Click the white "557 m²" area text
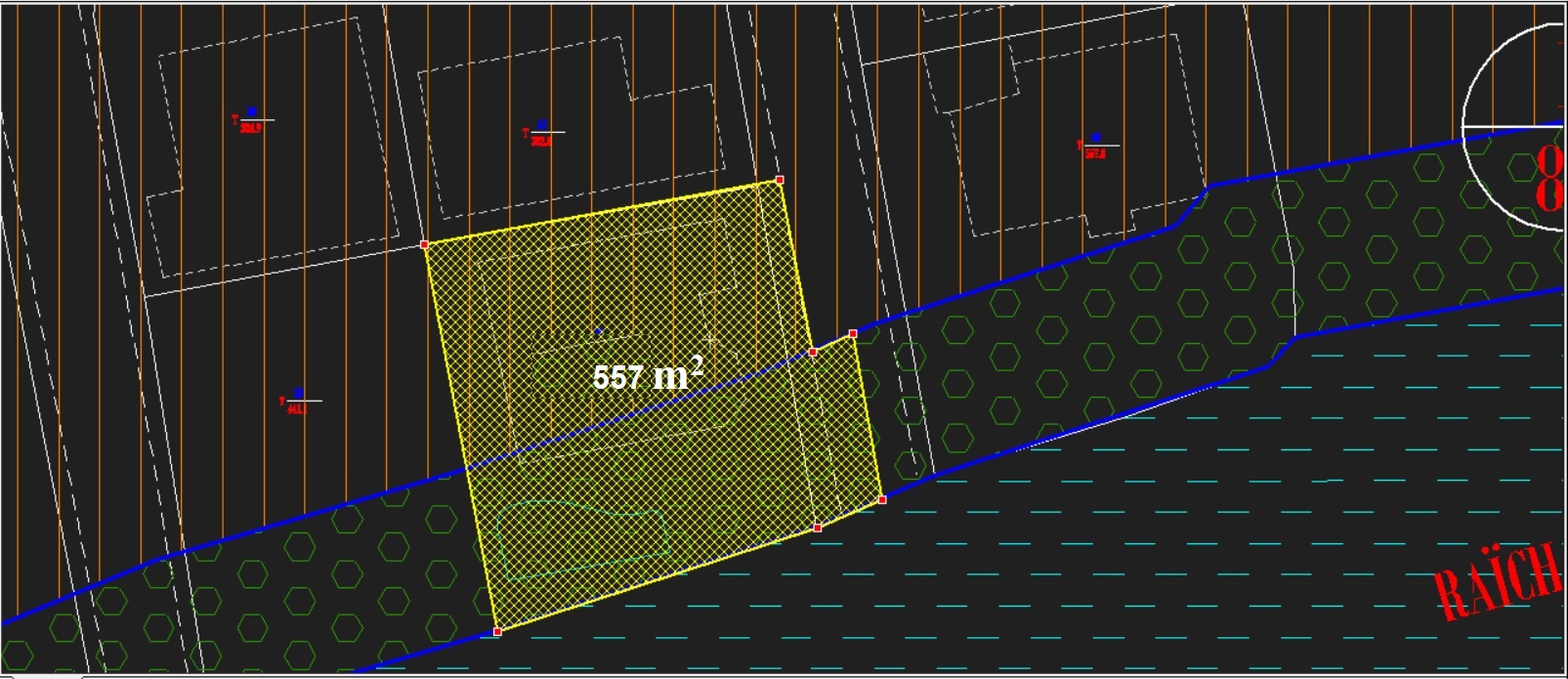The height and width of the screenshot is (679, 1568). pyautogui.click(x=647, y=374)
